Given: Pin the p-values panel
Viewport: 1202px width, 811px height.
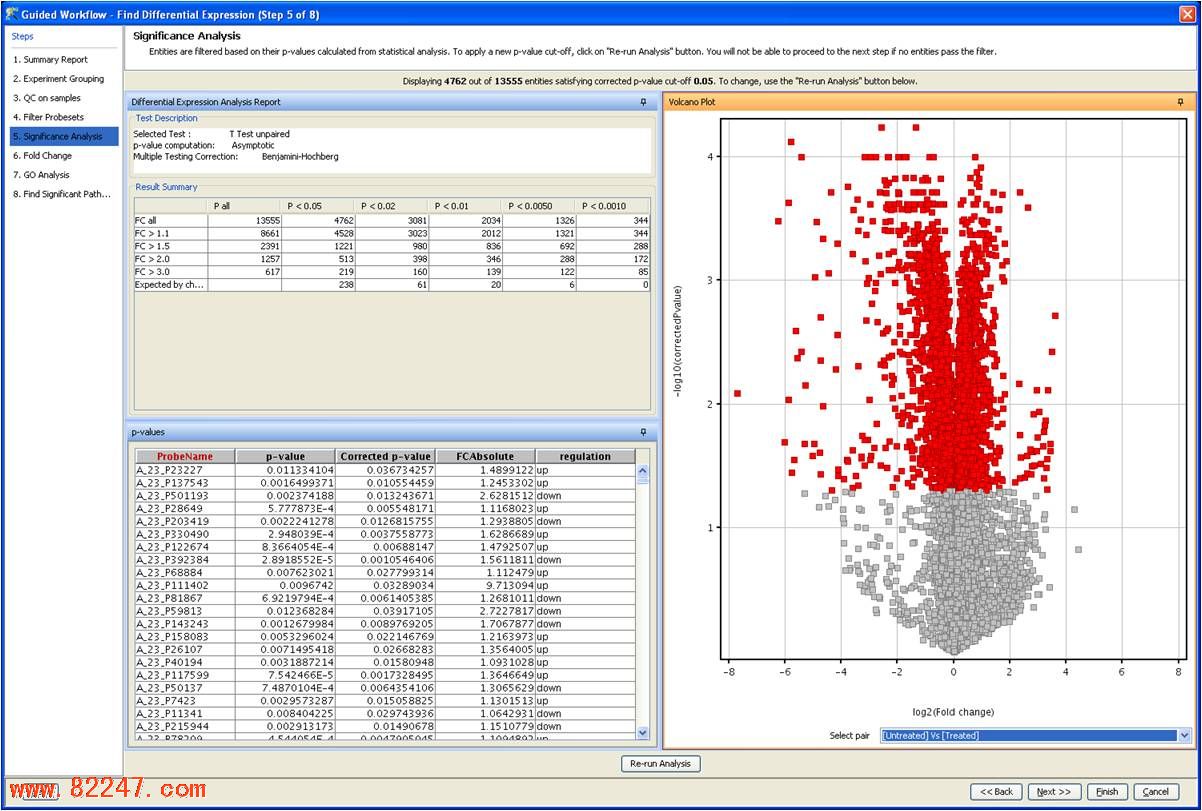Looking at the screenshot, I should (x=644, y=432).
